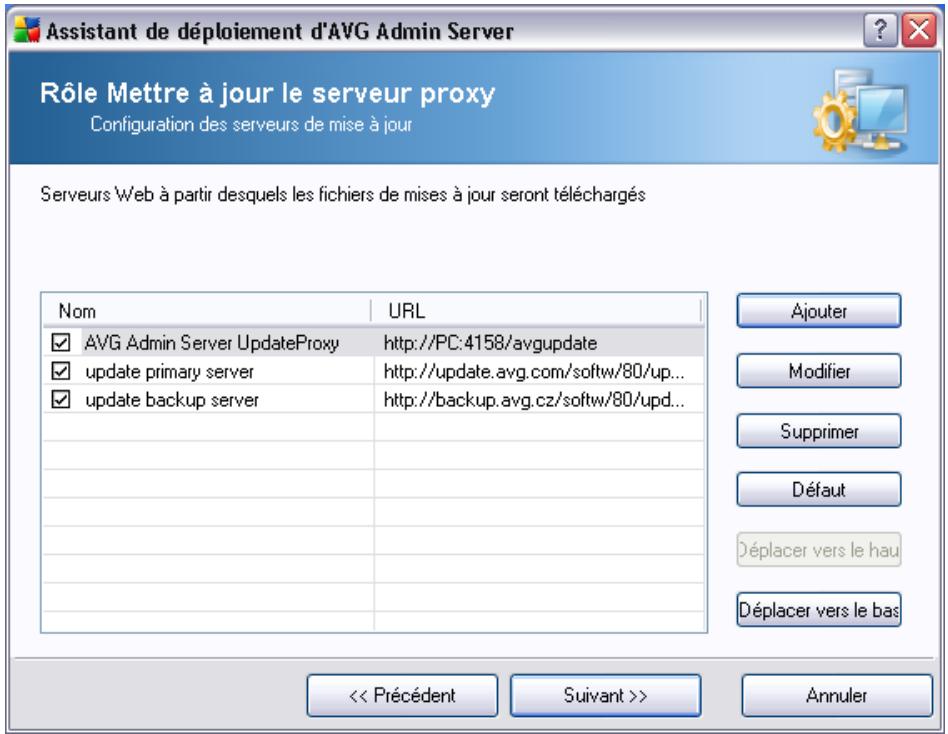Viewport: 948px width, 734px height.
Task: Click the http://PC:4158/avgupdate URL cell
Action: [x=490, y=343]
